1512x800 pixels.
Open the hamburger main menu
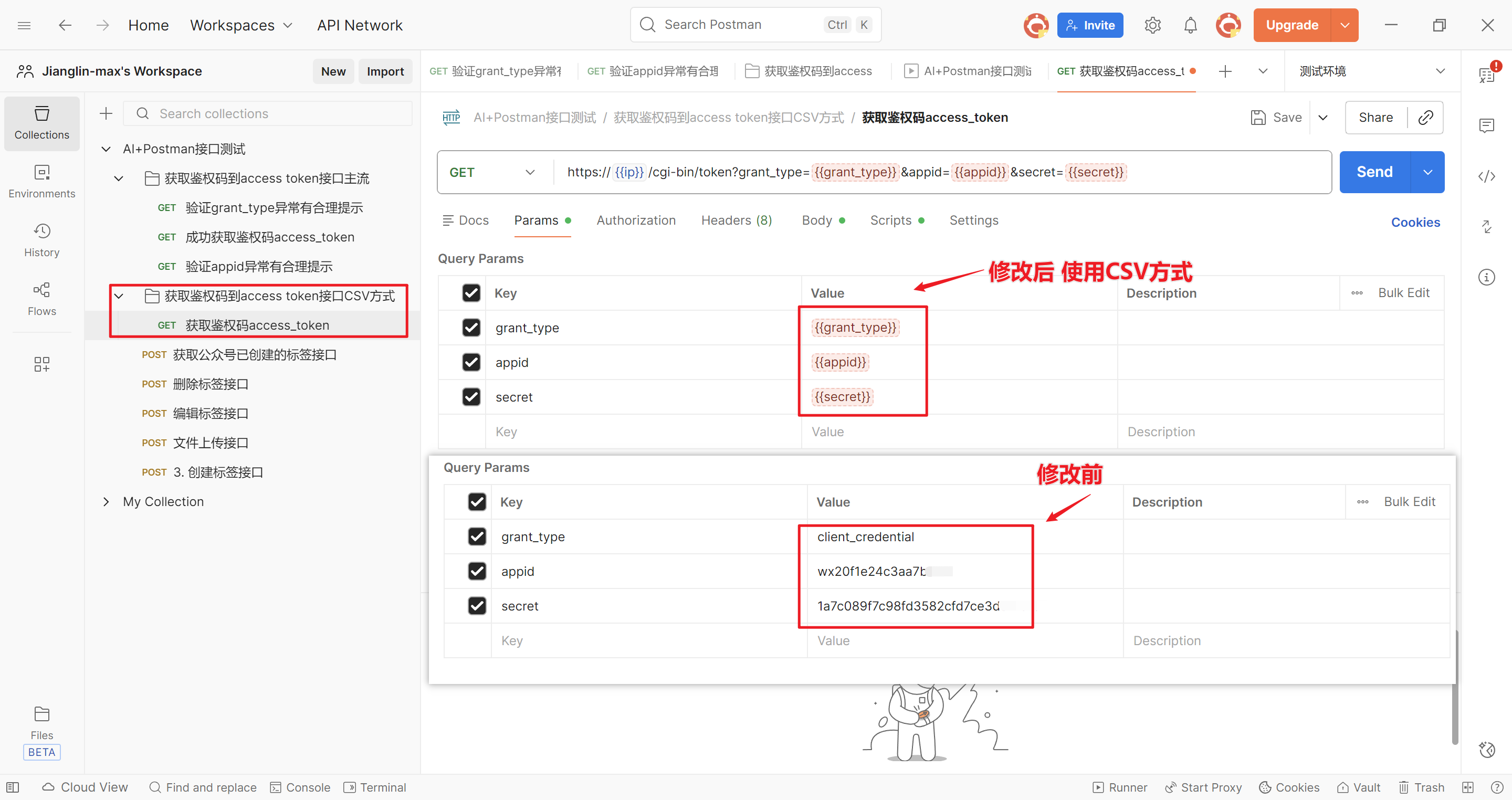pos(24,25)
